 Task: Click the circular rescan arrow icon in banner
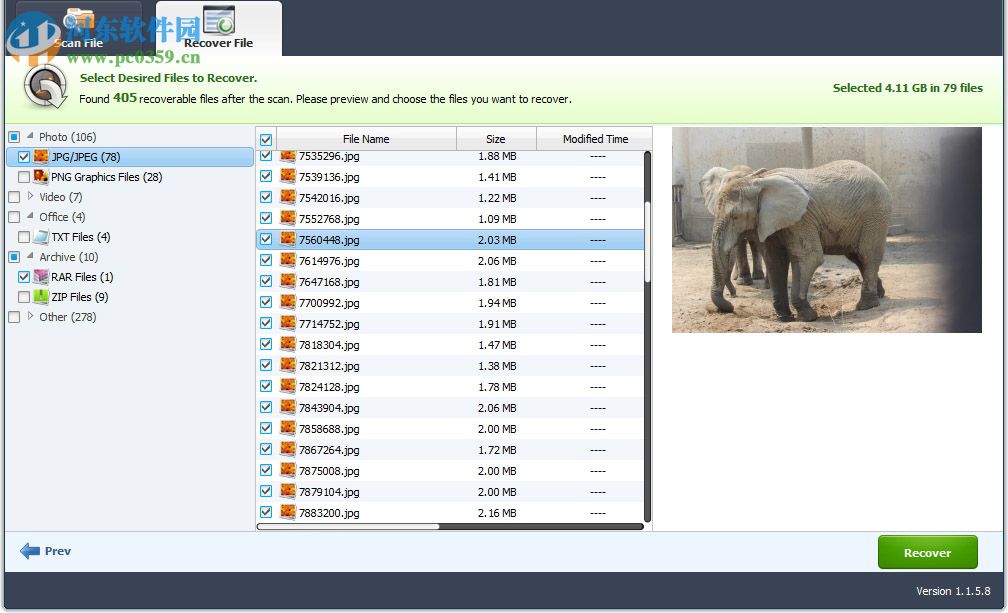click(x=44, y=85)
